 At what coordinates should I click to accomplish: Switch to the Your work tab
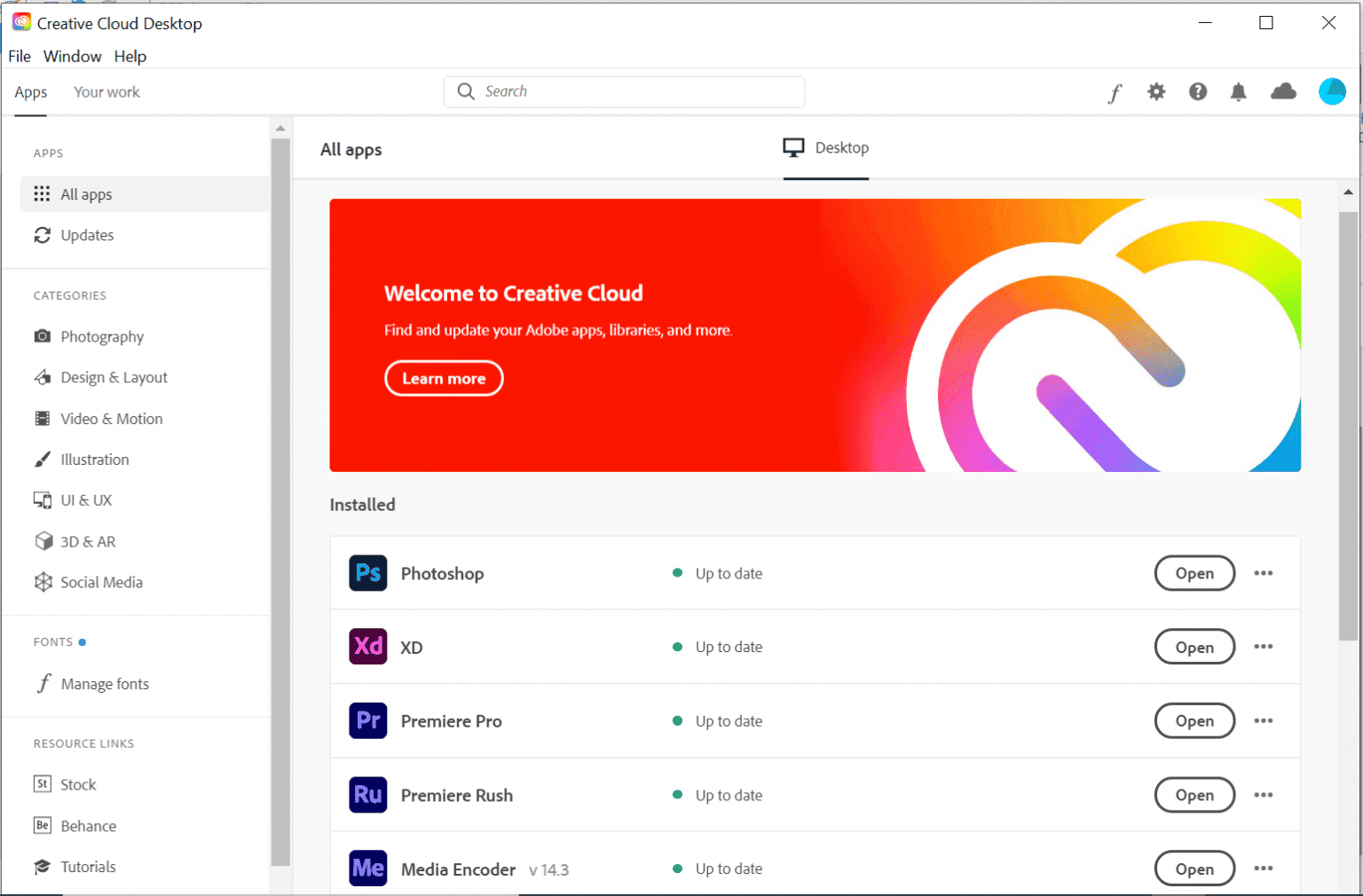(106, 92)
